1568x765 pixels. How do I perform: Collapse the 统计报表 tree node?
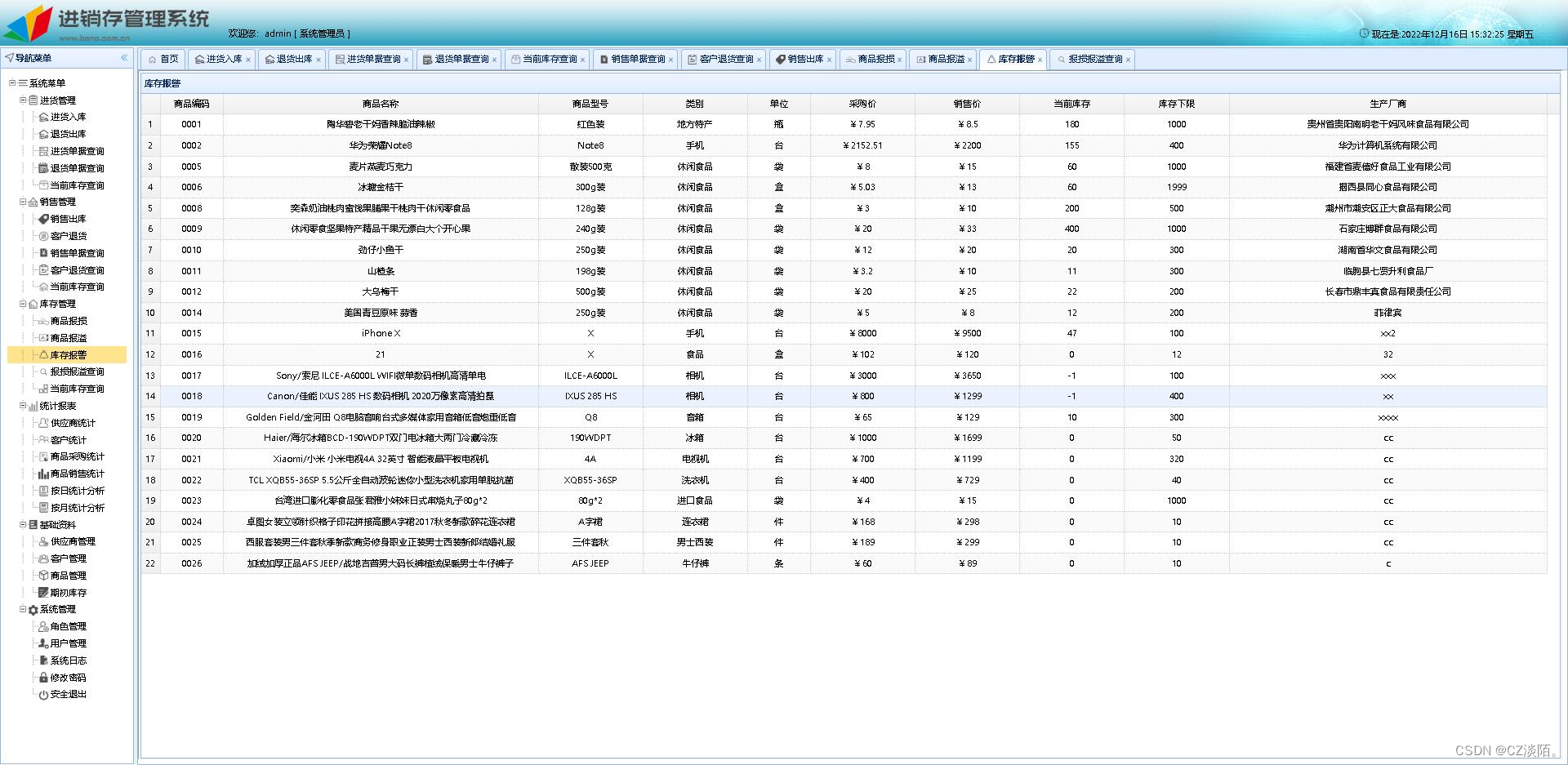[x=23, y=406]
